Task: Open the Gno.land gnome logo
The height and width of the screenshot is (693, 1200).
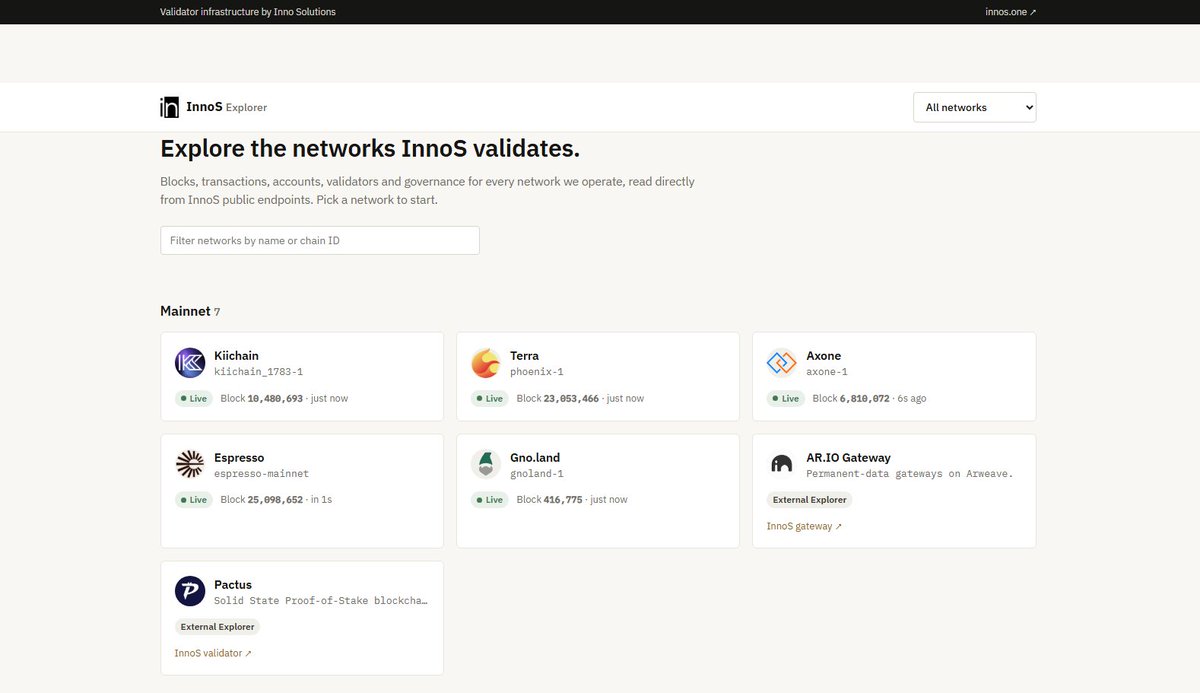Action: (486, 464)
